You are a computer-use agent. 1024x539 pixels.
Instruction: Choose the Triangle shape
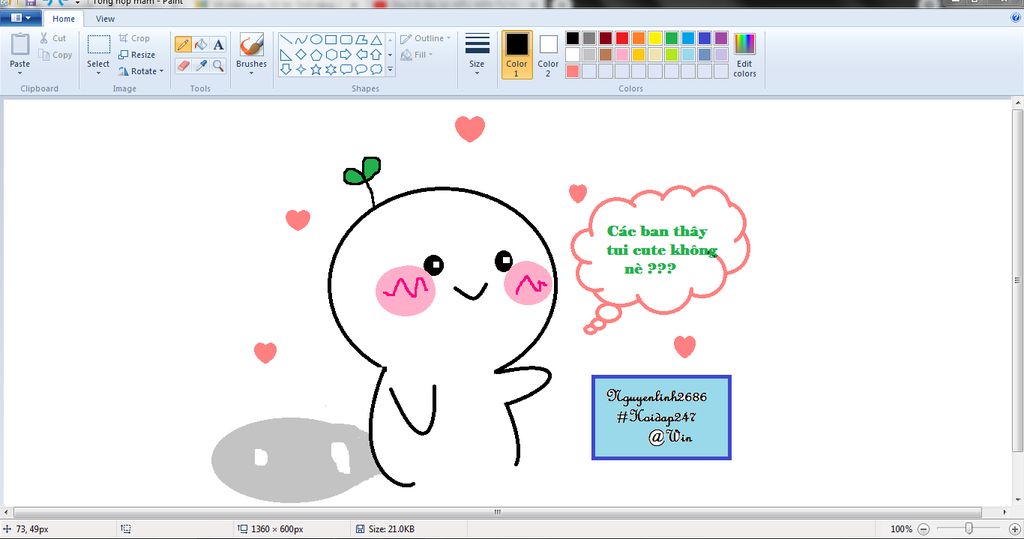pos(376,40)
